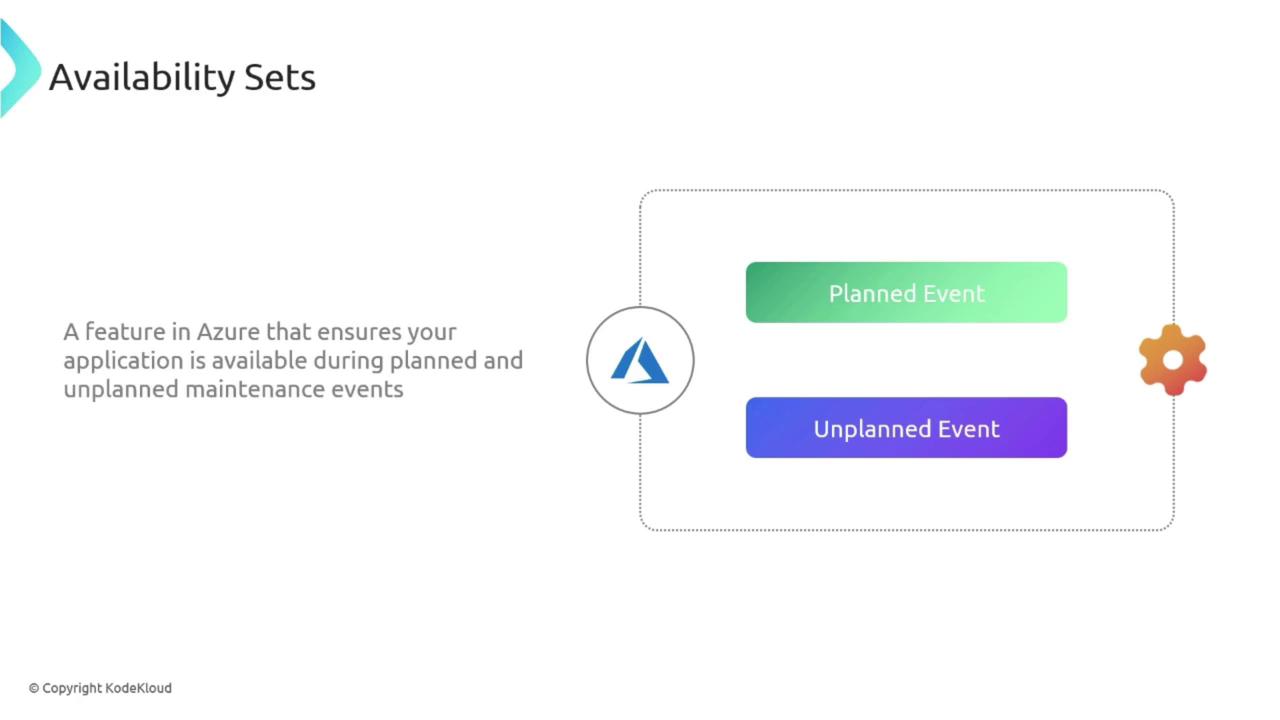Image resolution: width=1280 pixels, height=720 pixels.
Task: Click the KodeKloud name in the footer
Action: click(138, 688)
